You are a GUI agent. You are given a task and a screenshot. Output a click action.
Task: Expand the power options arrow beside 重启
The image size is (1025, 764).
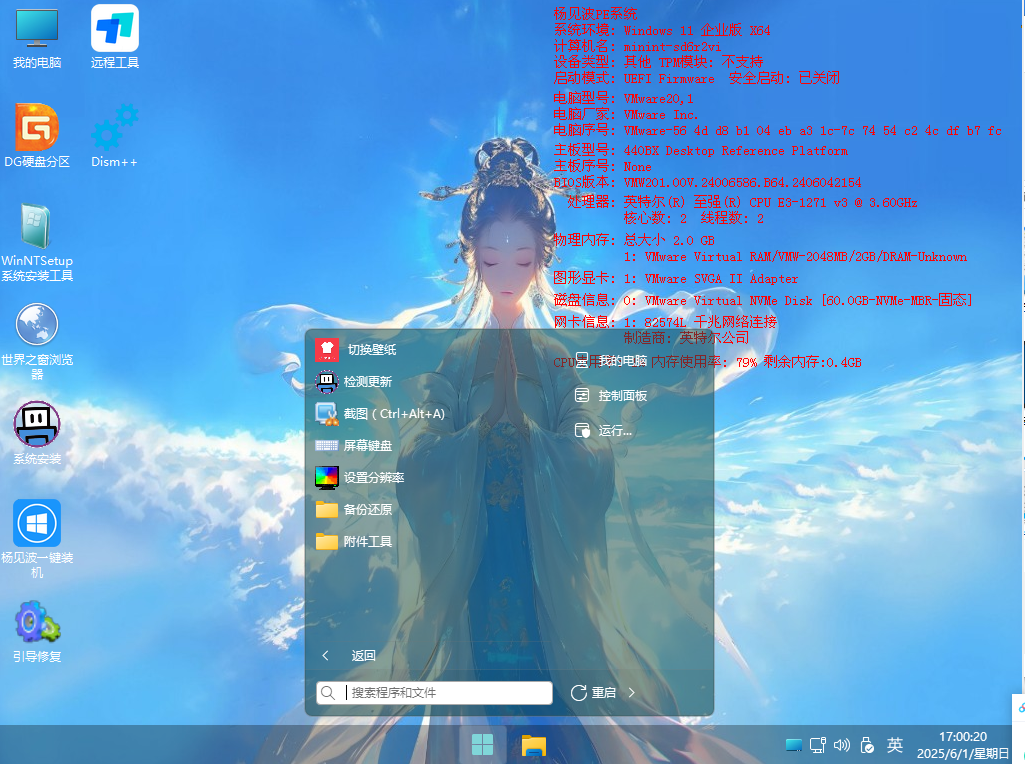point(632,693)
